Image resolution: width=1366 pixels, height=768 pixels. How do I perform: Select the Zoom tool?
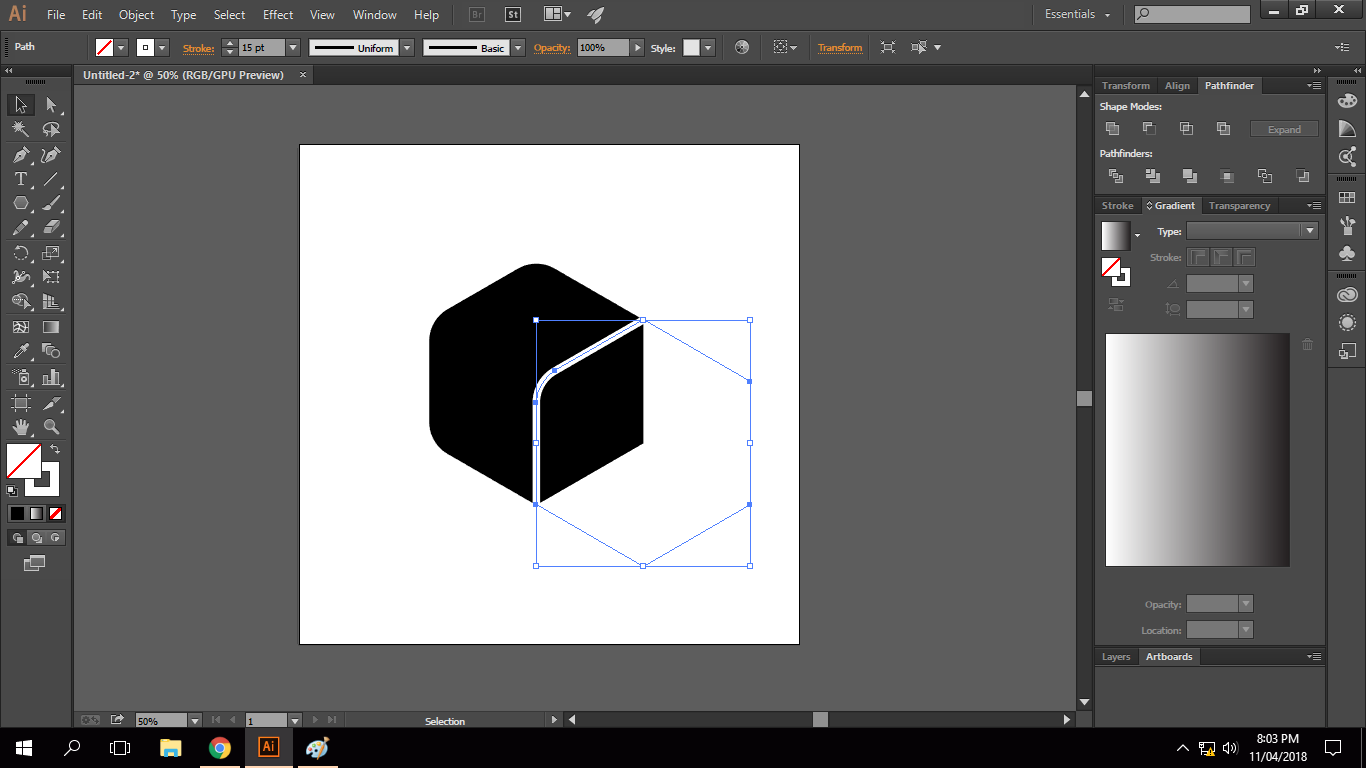coord(52,427)
